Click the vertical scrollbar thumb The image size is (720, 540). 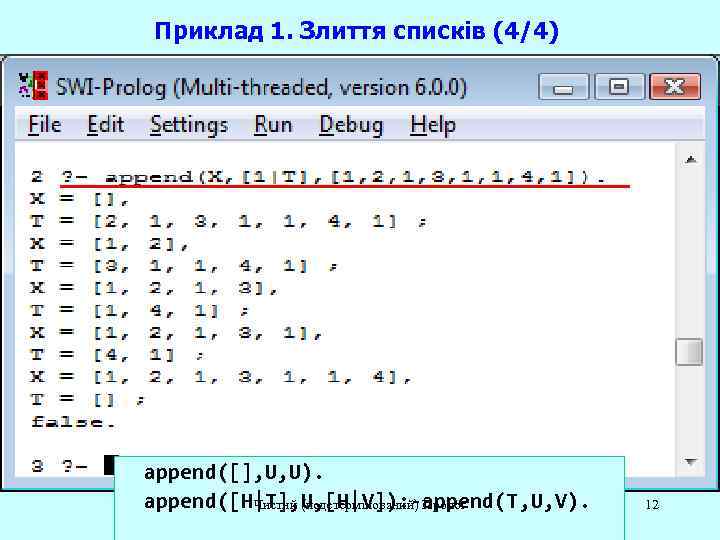pos(689,352)
